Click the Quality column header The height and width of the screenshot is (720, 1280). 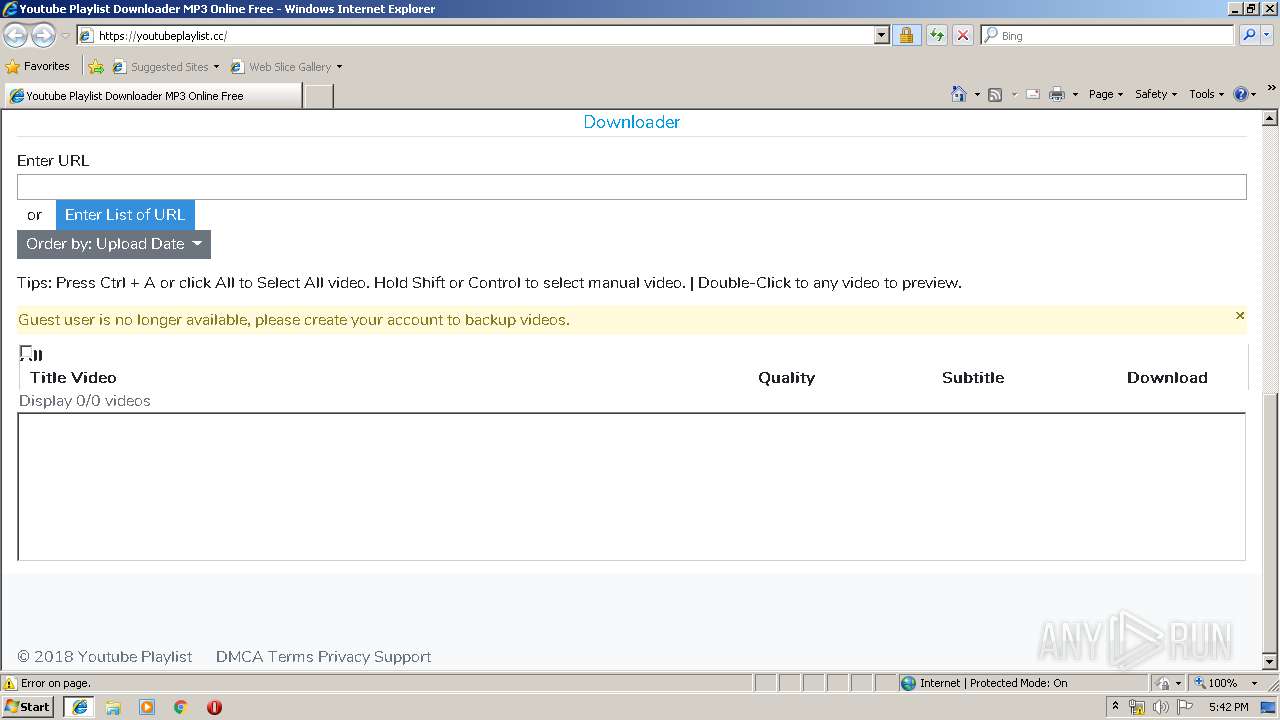786,378
